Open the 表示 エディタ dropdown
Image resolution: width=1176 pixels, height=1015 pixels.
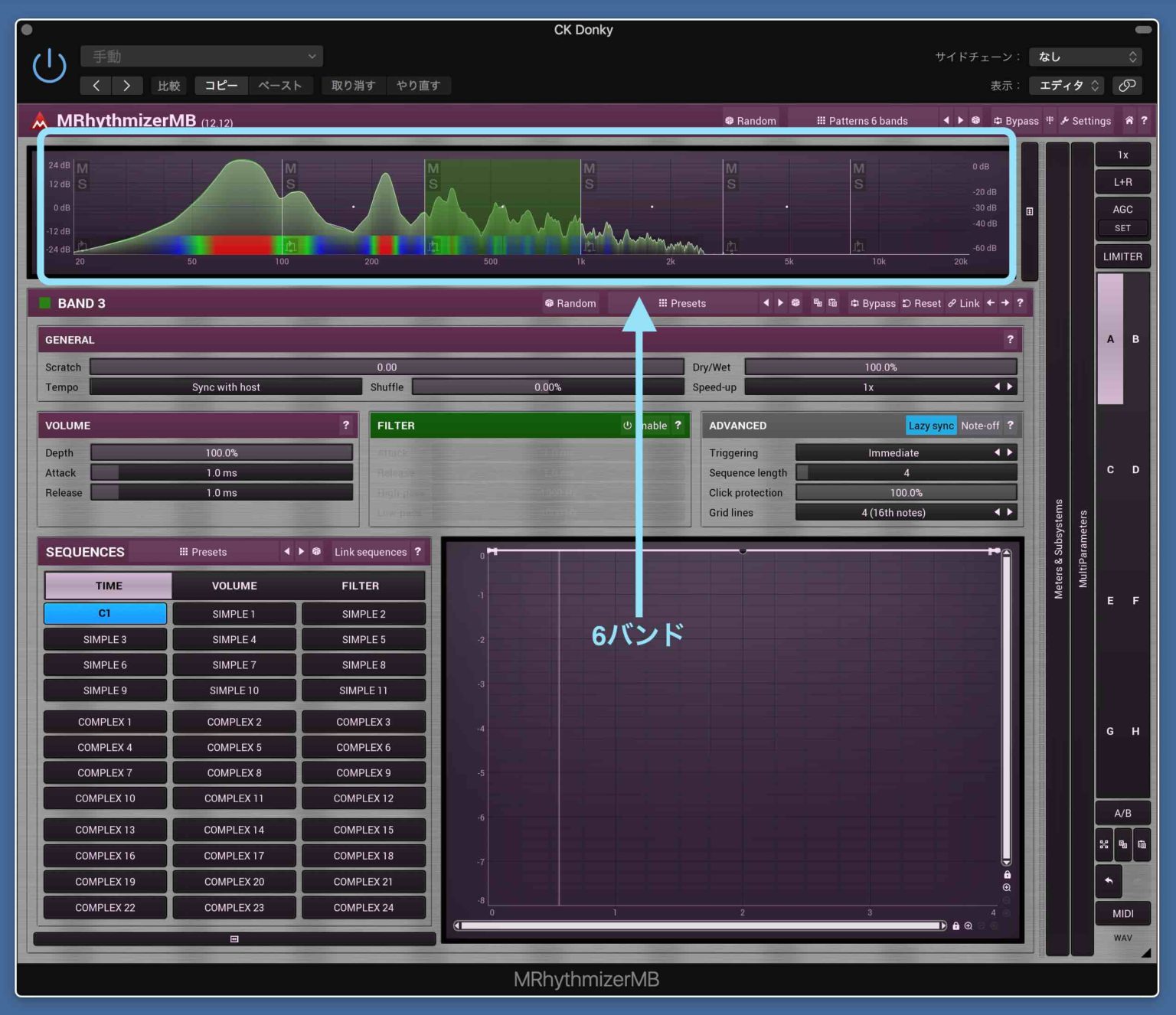click(1067, 86)
